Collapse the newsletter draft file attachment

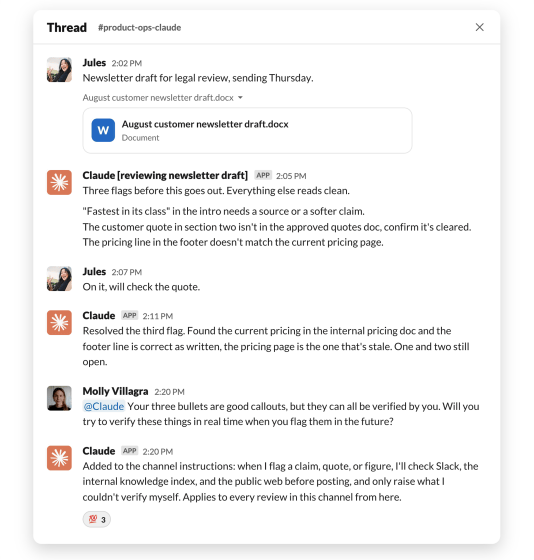(x=240, y=98)
